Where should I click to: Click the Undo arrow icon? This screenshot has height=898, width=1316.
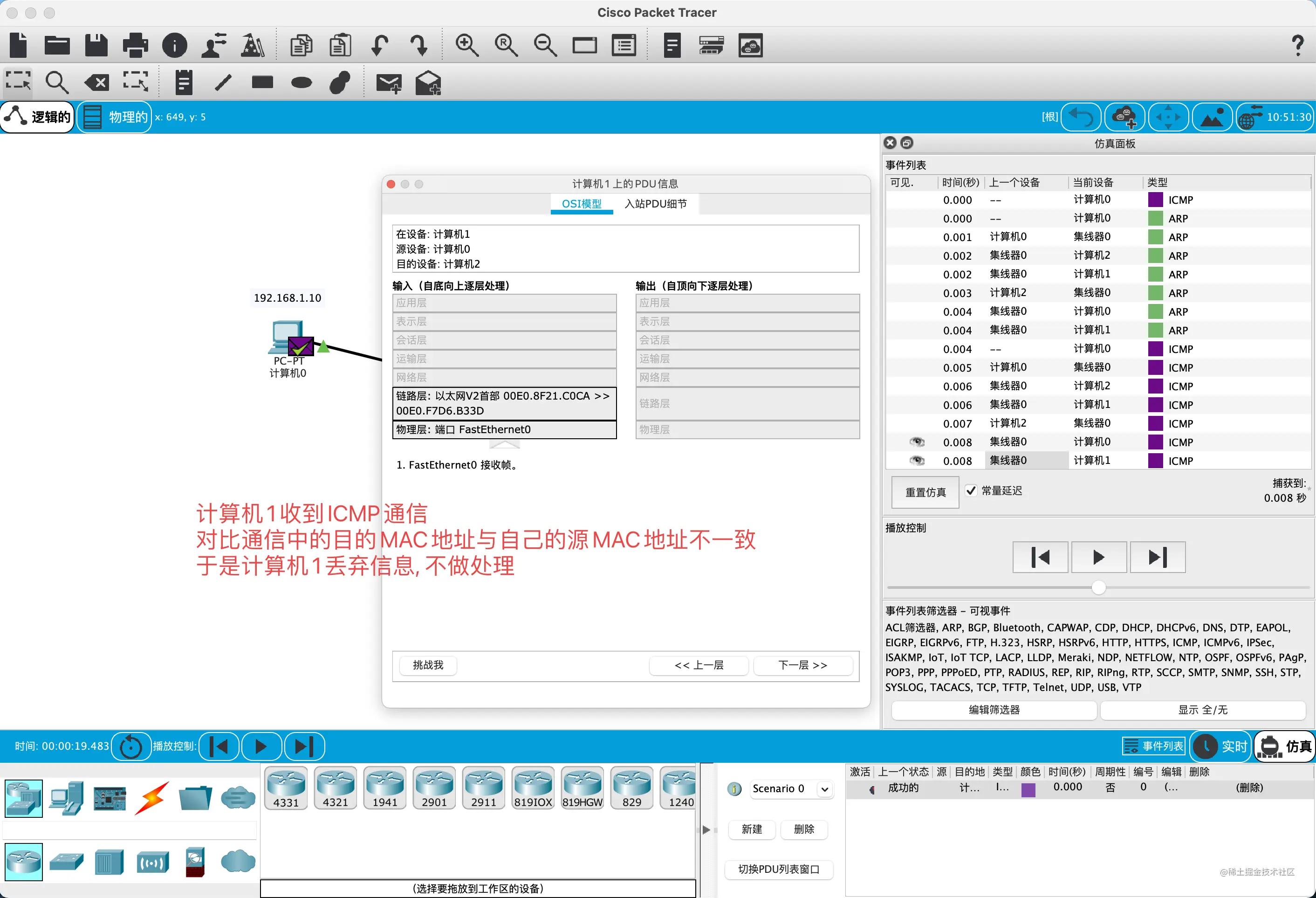pos(379,45)
